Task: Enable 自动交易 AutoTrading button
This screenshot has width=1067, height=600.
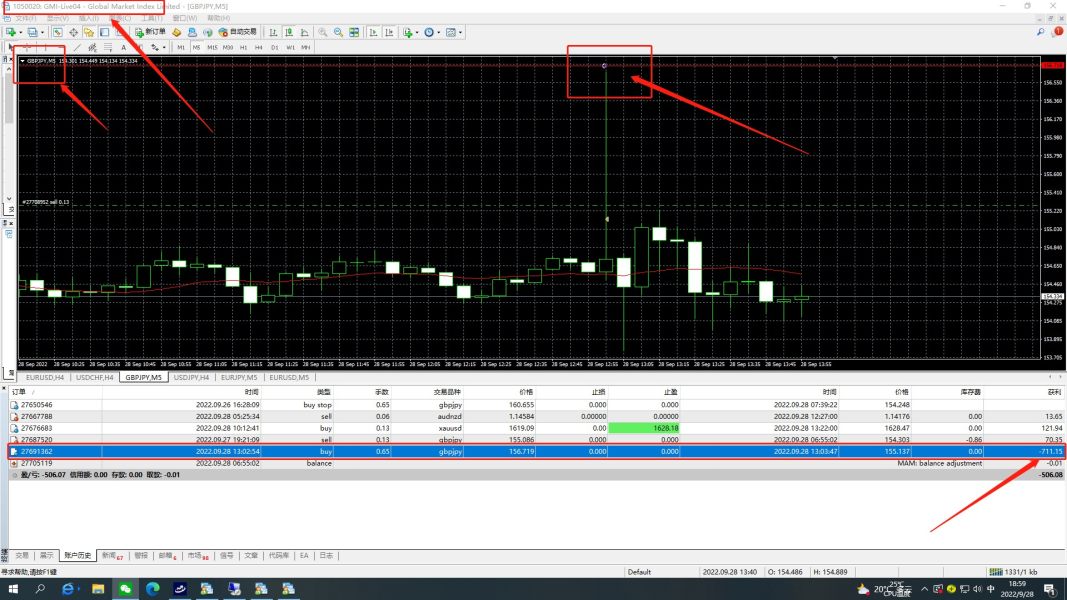Action: (x=238, y=32)
